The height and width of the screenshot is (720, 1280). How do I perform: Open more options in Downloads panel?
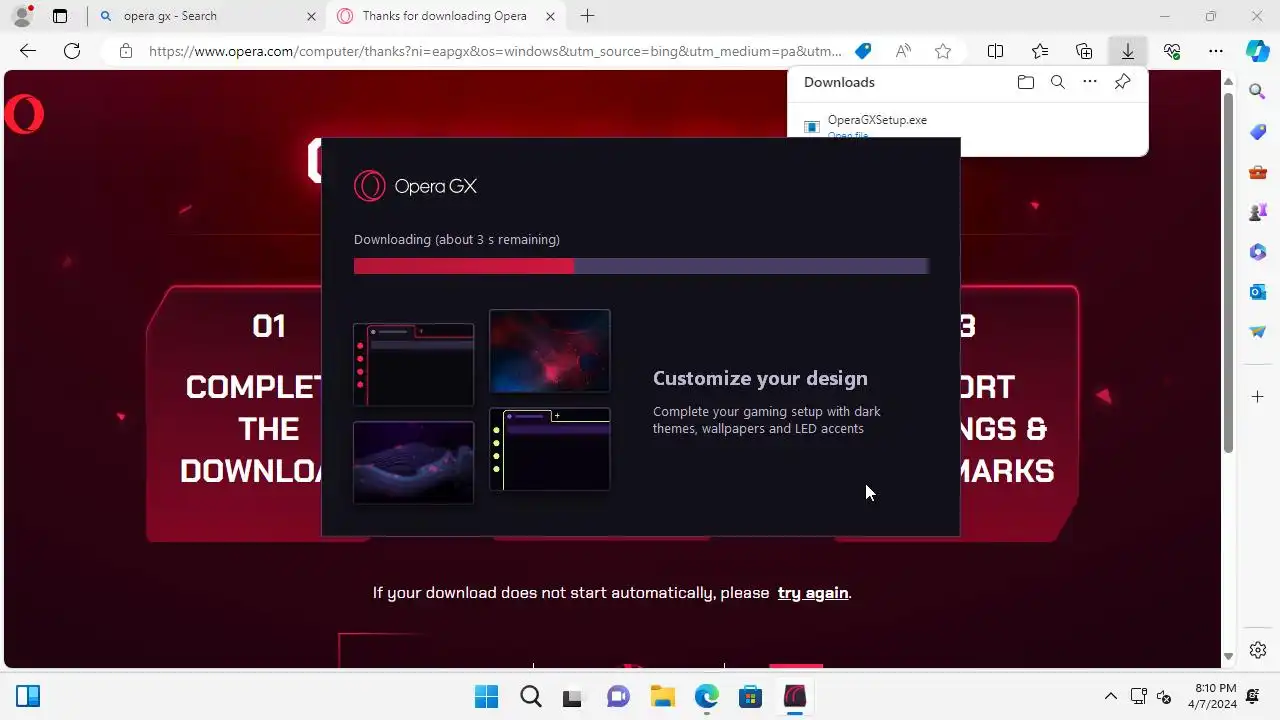1090,82
